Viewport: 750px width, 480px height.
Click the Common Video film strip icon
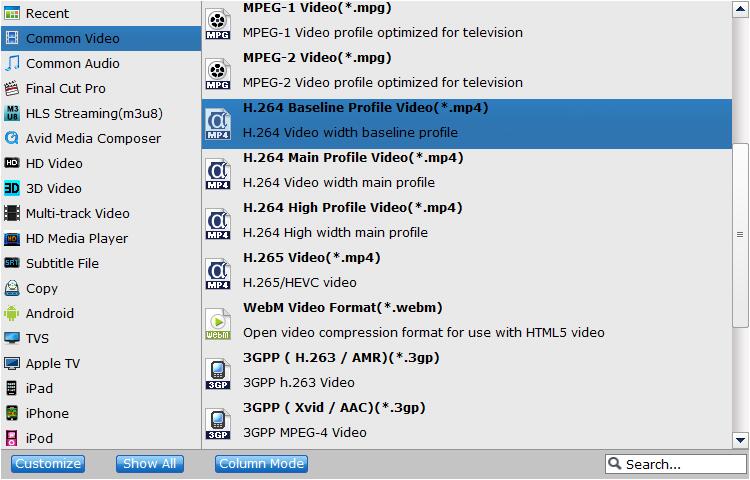[11, 38]
